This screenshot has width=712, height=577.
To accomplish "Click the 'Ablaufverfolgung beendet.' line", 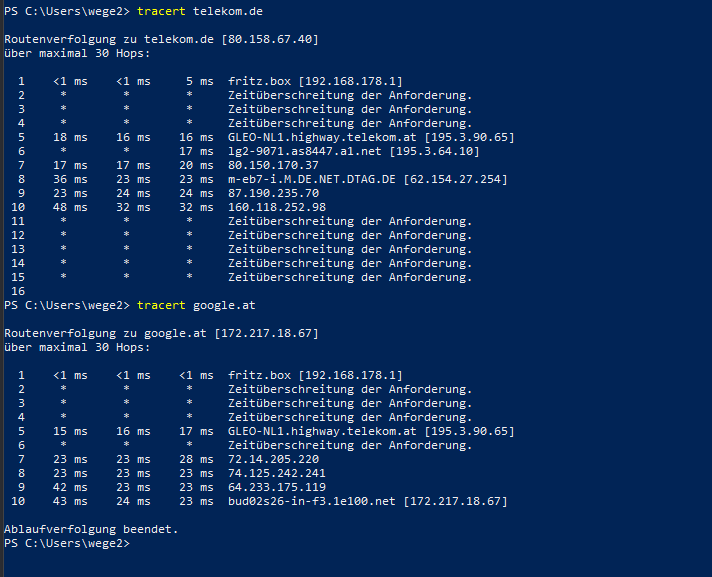I will click(x=91, y=530).
